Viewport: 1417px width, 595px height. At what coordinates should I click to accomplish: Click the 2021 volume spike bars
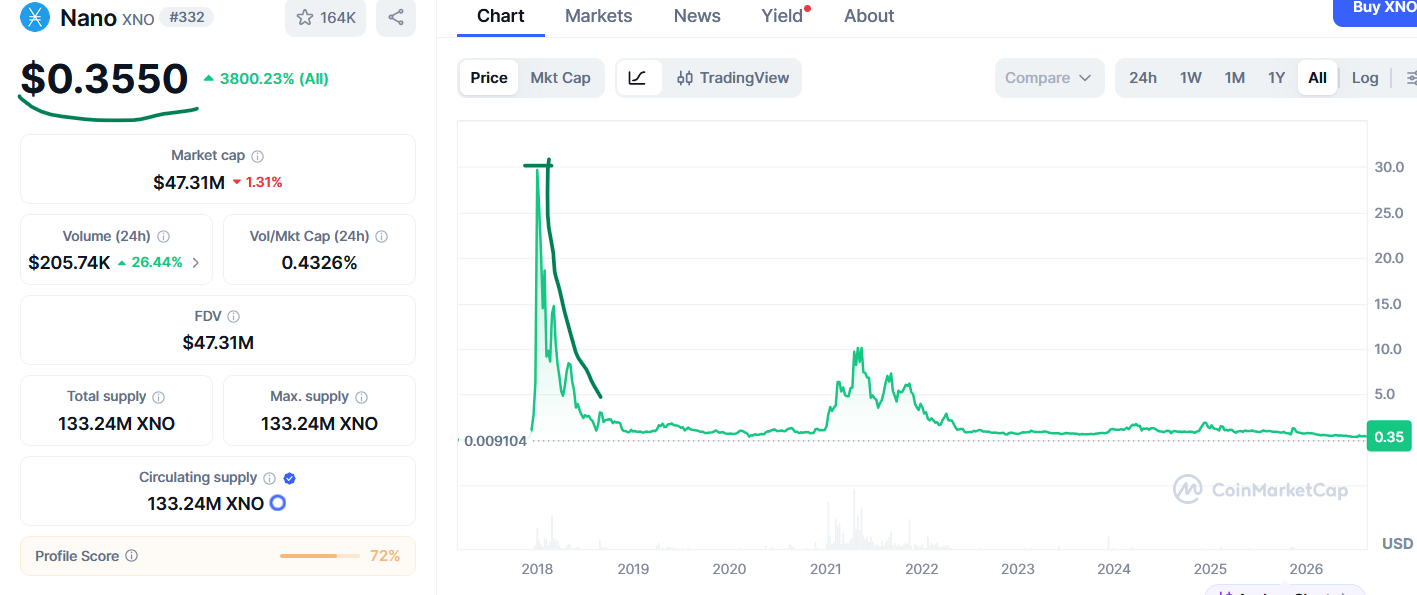(854, 518)
